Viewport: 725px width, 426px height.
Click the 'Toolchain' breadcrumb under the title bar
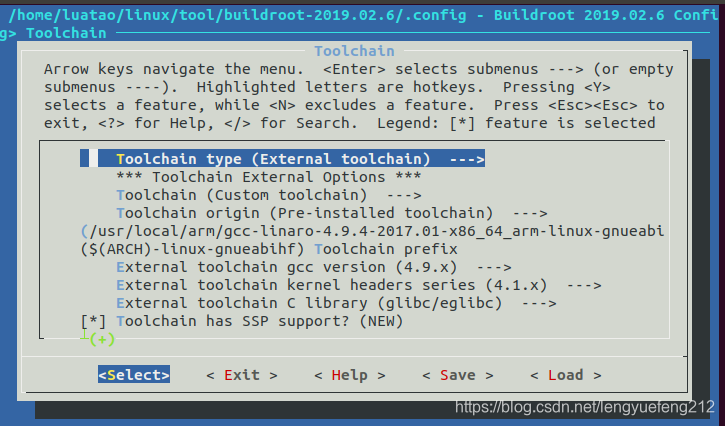coord(66,33)
